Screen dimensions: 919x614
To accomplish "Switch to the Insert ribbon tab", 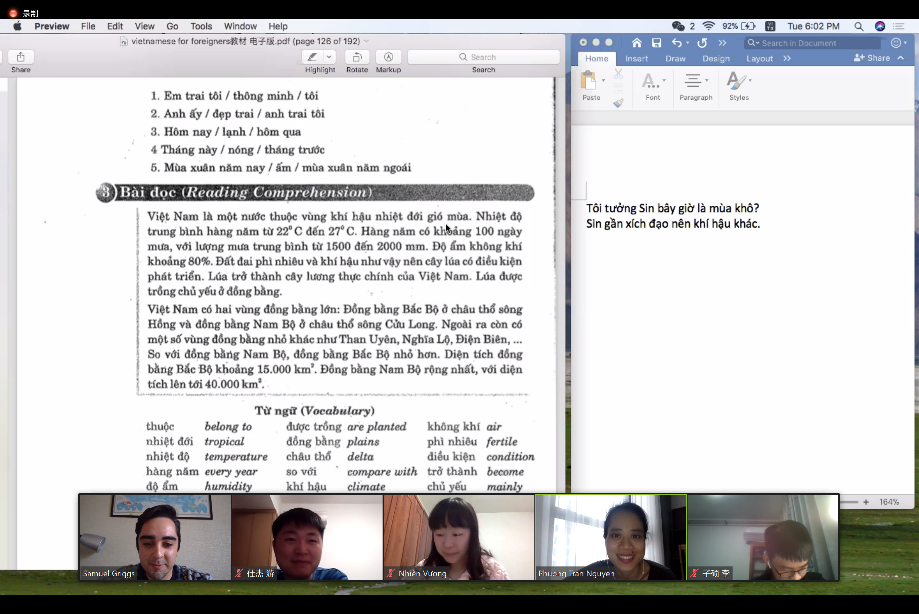I will coord(636,59).
